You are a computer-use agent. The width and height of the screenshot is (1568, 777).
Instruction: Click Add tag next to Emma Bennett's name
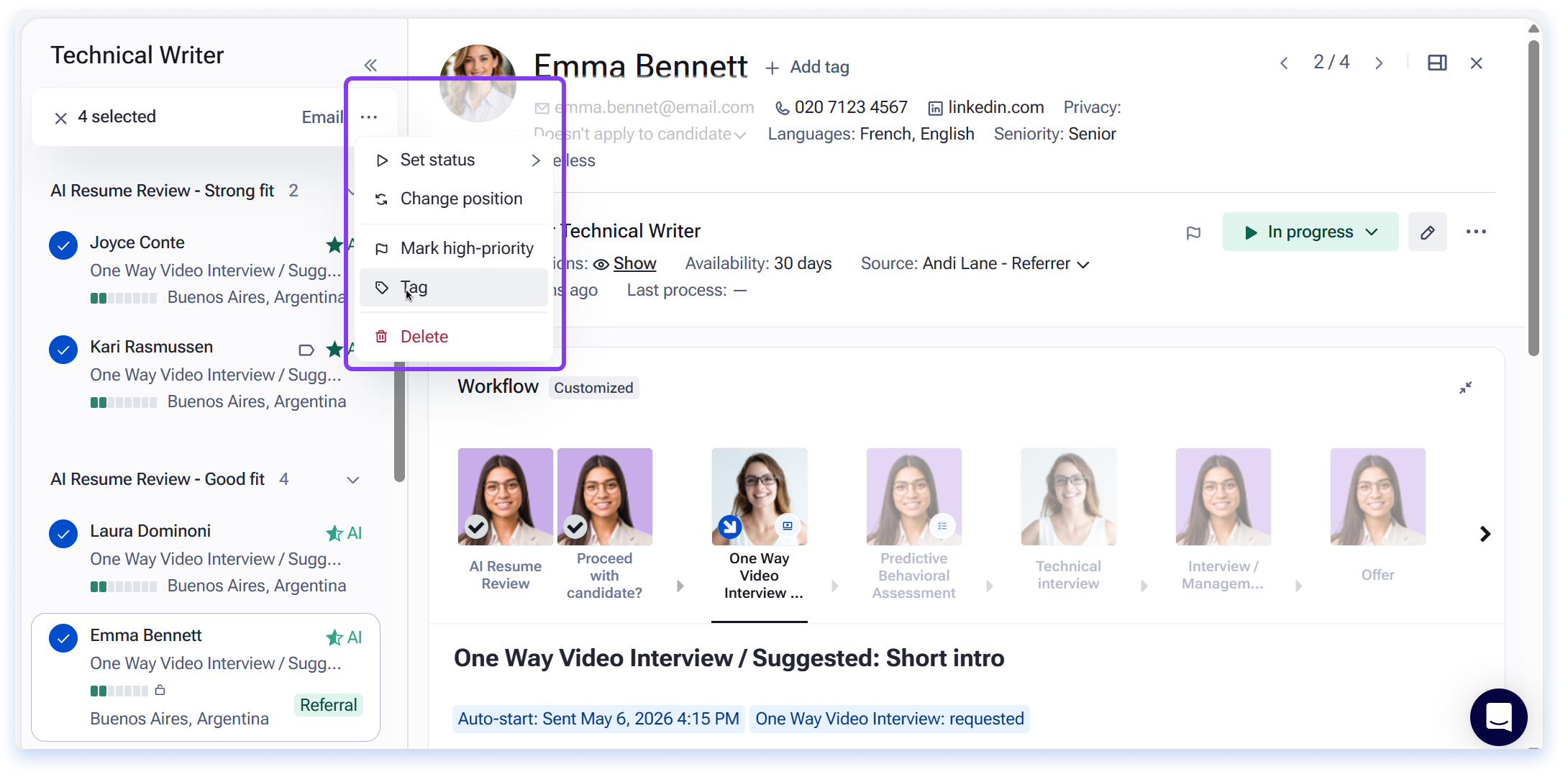807,67
